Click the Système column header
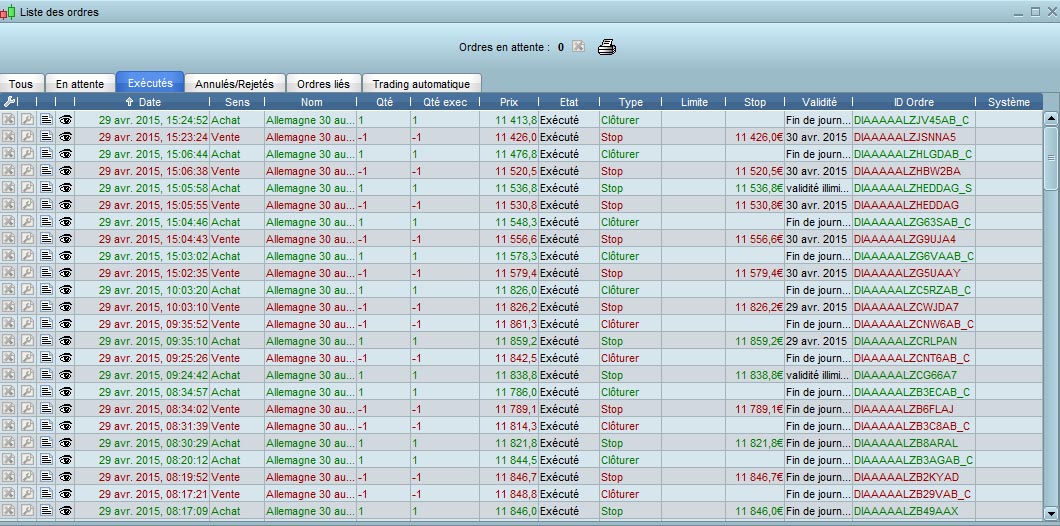The width and height of the screenshot is (1060, 526). click(1009, 102)
